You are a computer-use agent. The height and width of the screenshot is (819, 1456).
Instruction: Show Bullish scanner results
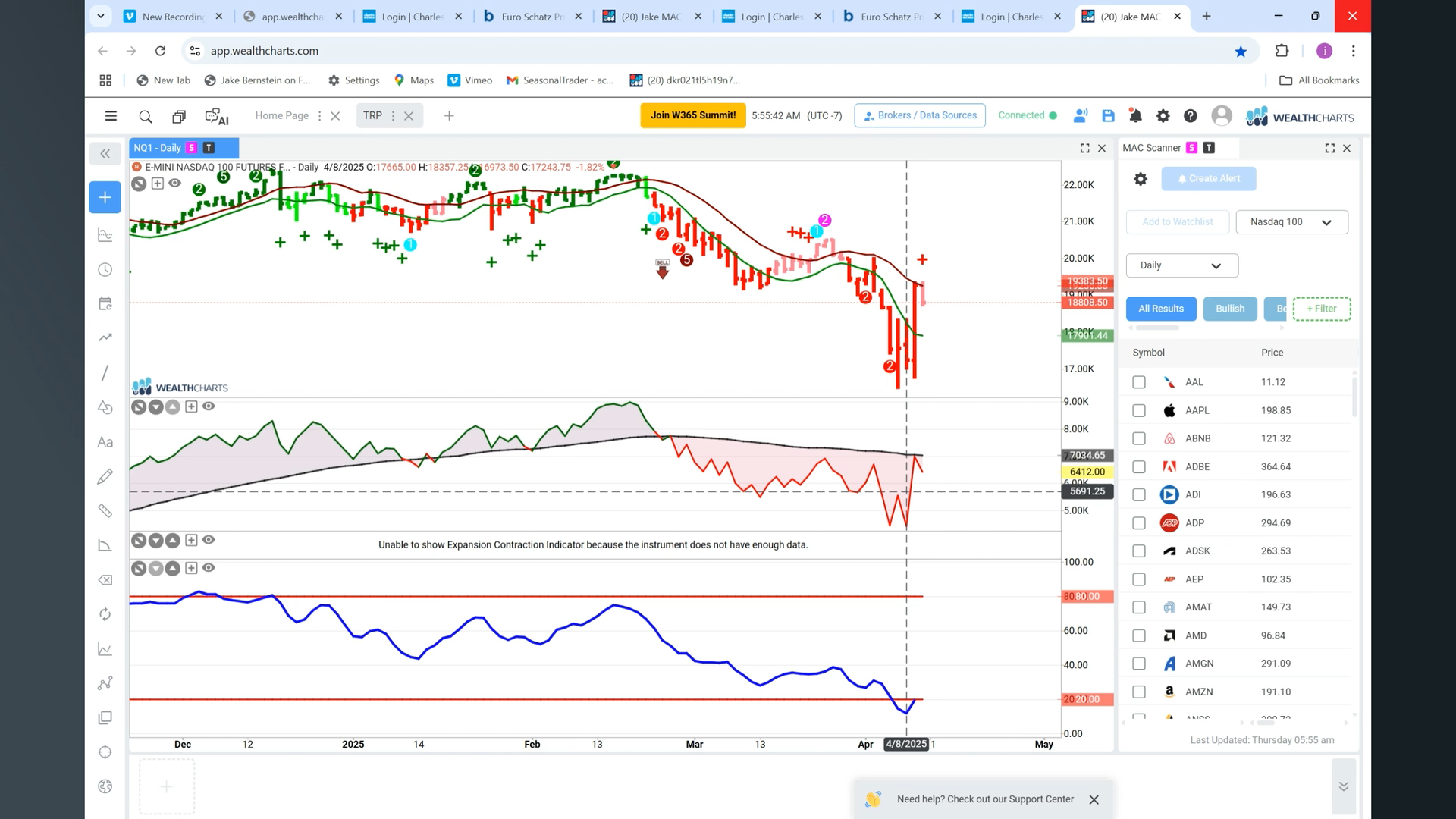pos(1230,309)
